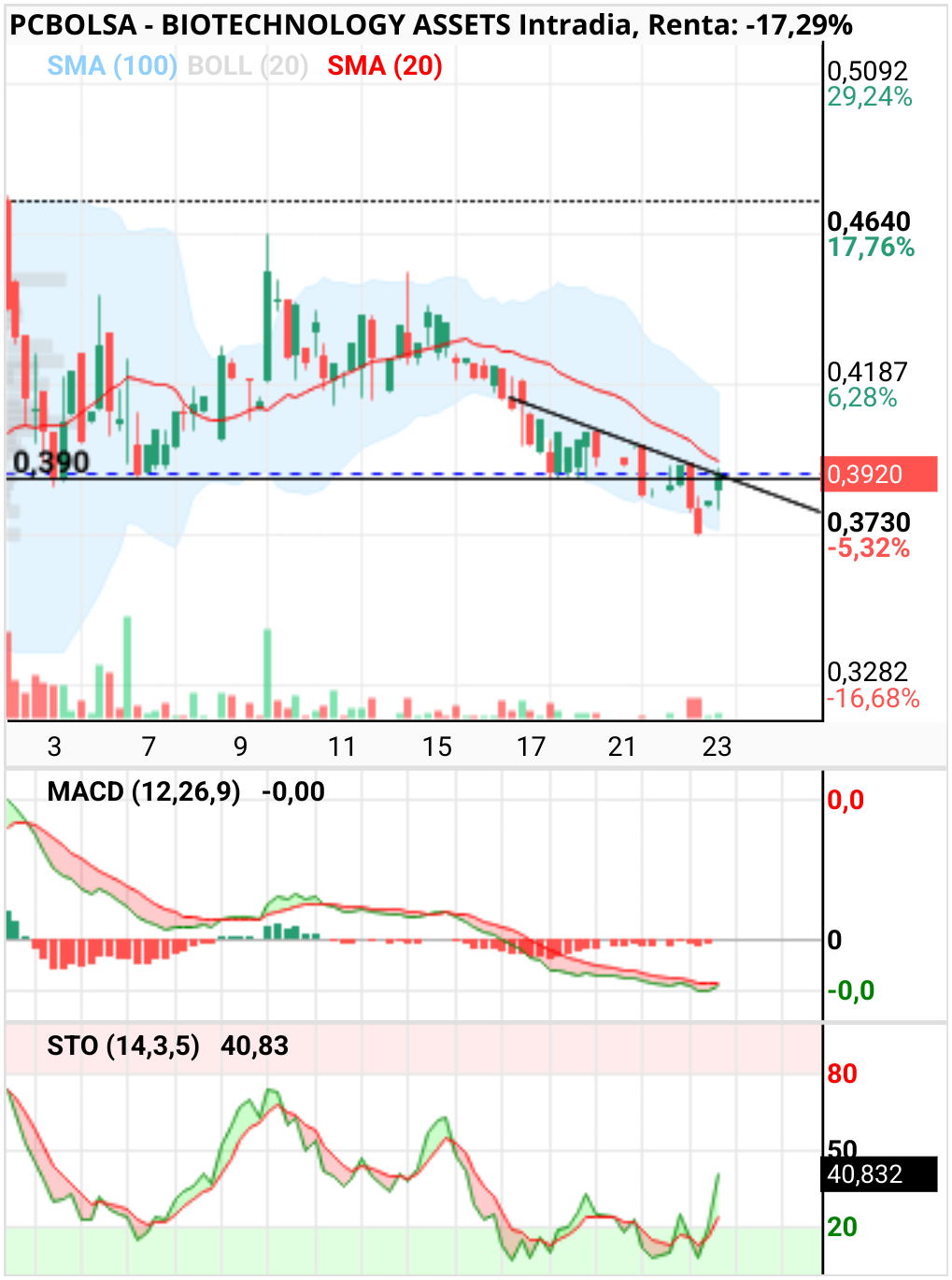Select the 29,24% percentage label
The height and width of the screenshot is (1280, 952).
[869, 96]
